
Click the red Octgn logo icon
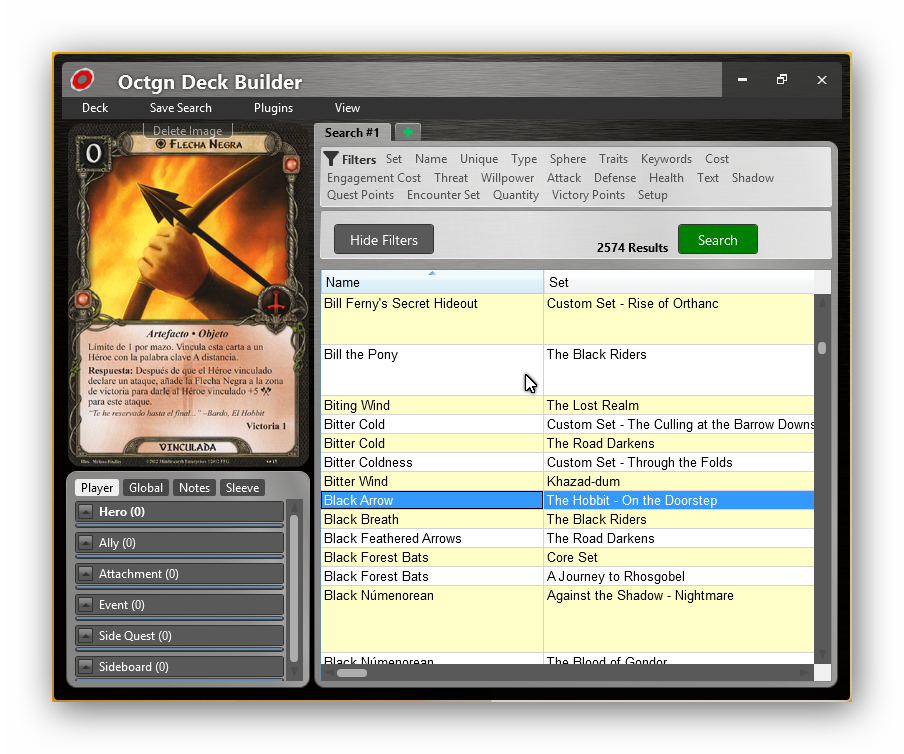[x=82, y=80]
